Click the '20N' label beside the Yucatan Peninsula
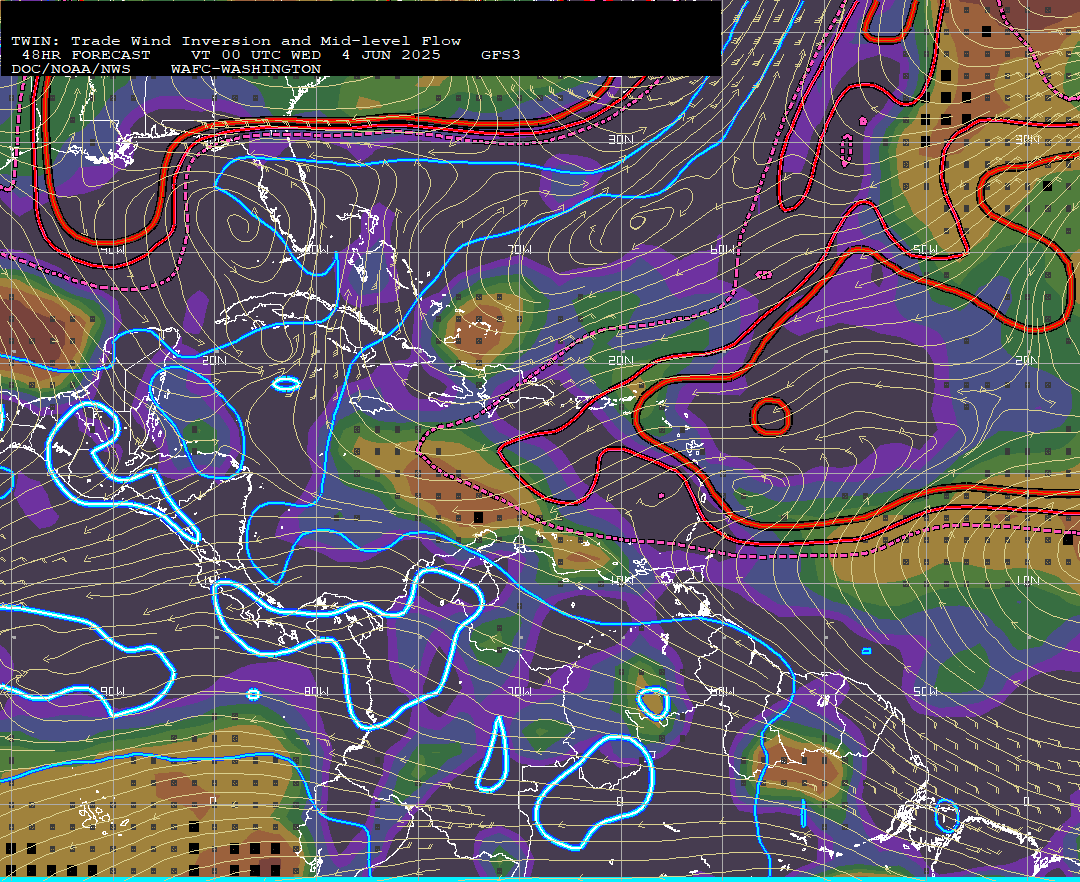Viewport: 1080px width, 882px height. (214, 360)
